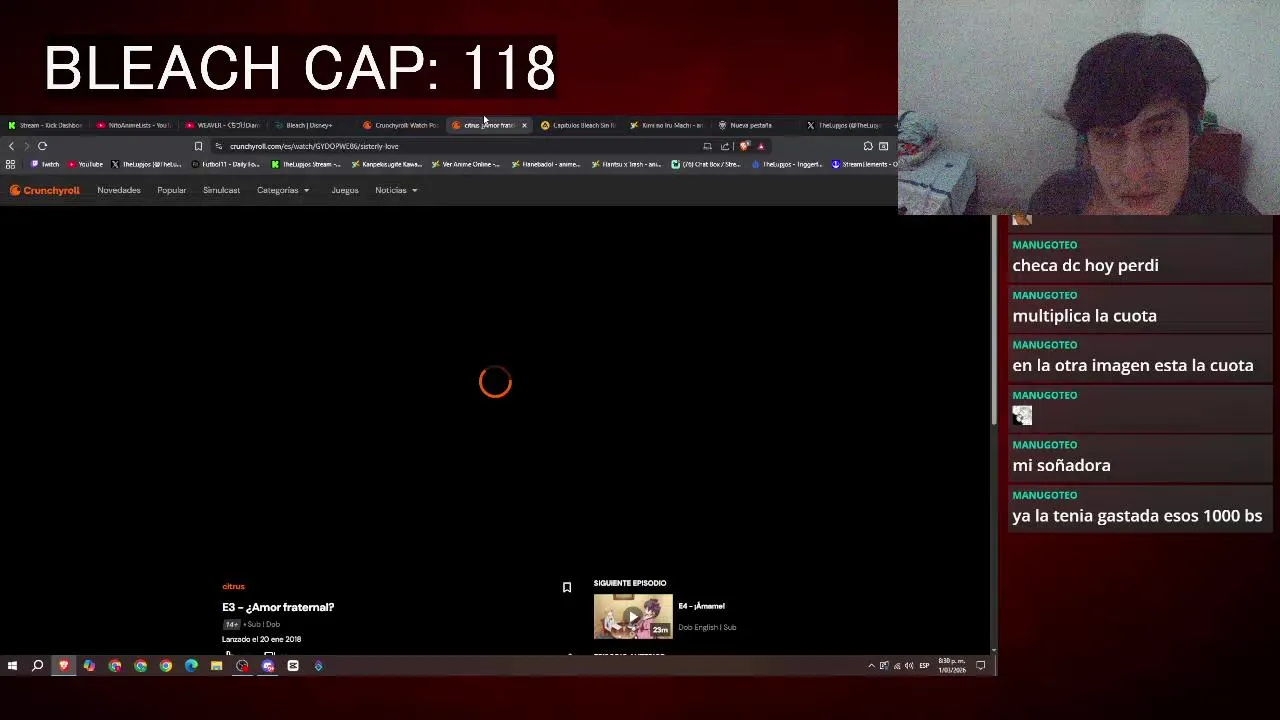This screenshot has width=1280, height=720.
Task: Open the Windows taskbar search
Action: click(37, 666)
